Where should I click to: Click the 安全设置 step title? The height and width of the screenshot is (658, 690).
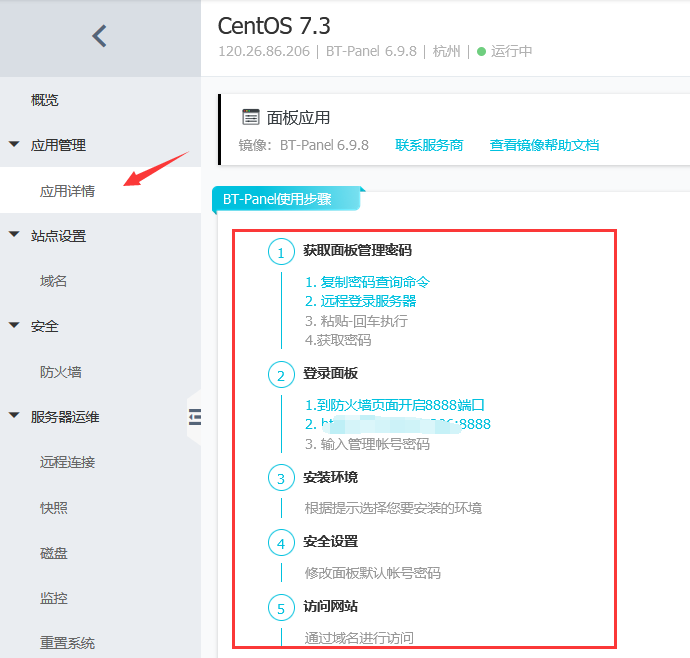[330, 541]
